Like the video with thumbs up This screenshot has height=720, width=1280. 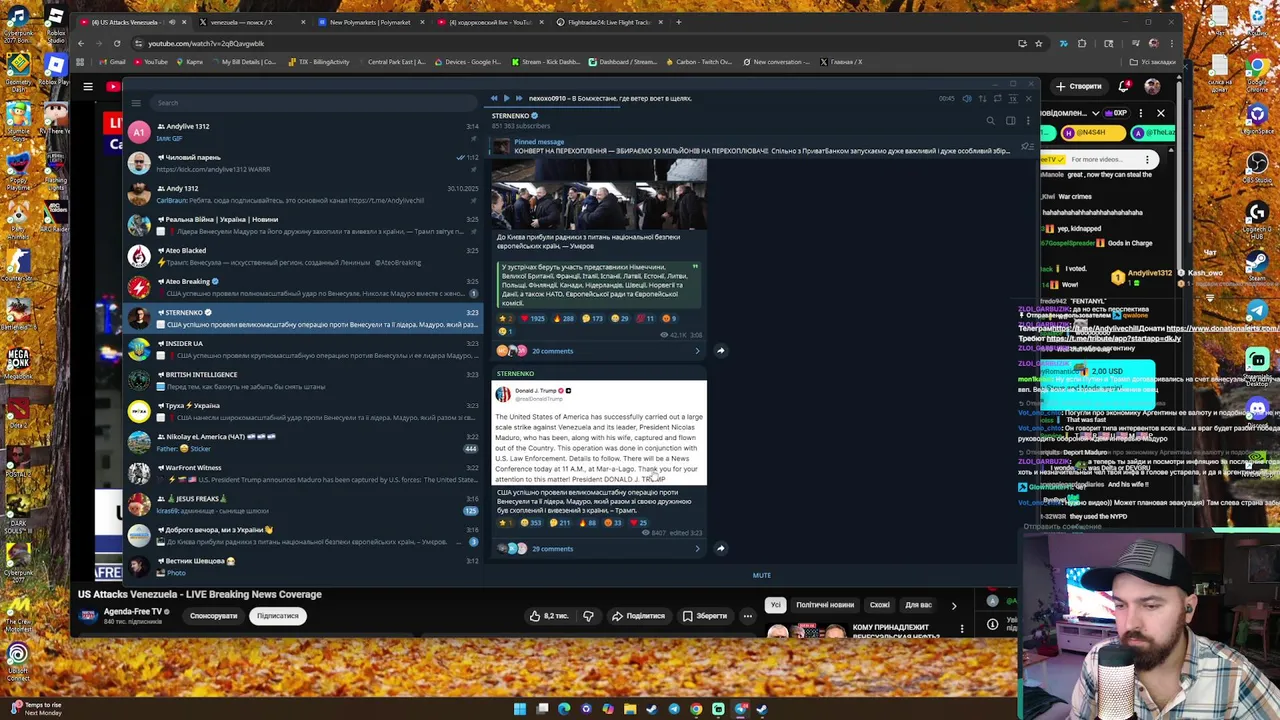point(550,616)
